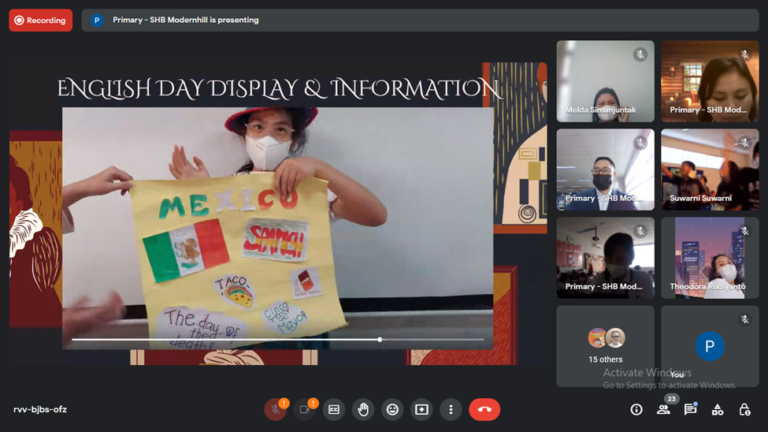Viewport: 768px width, 432px height.
Task: Open the three-dot more options menu
Action: pos(451,410)
